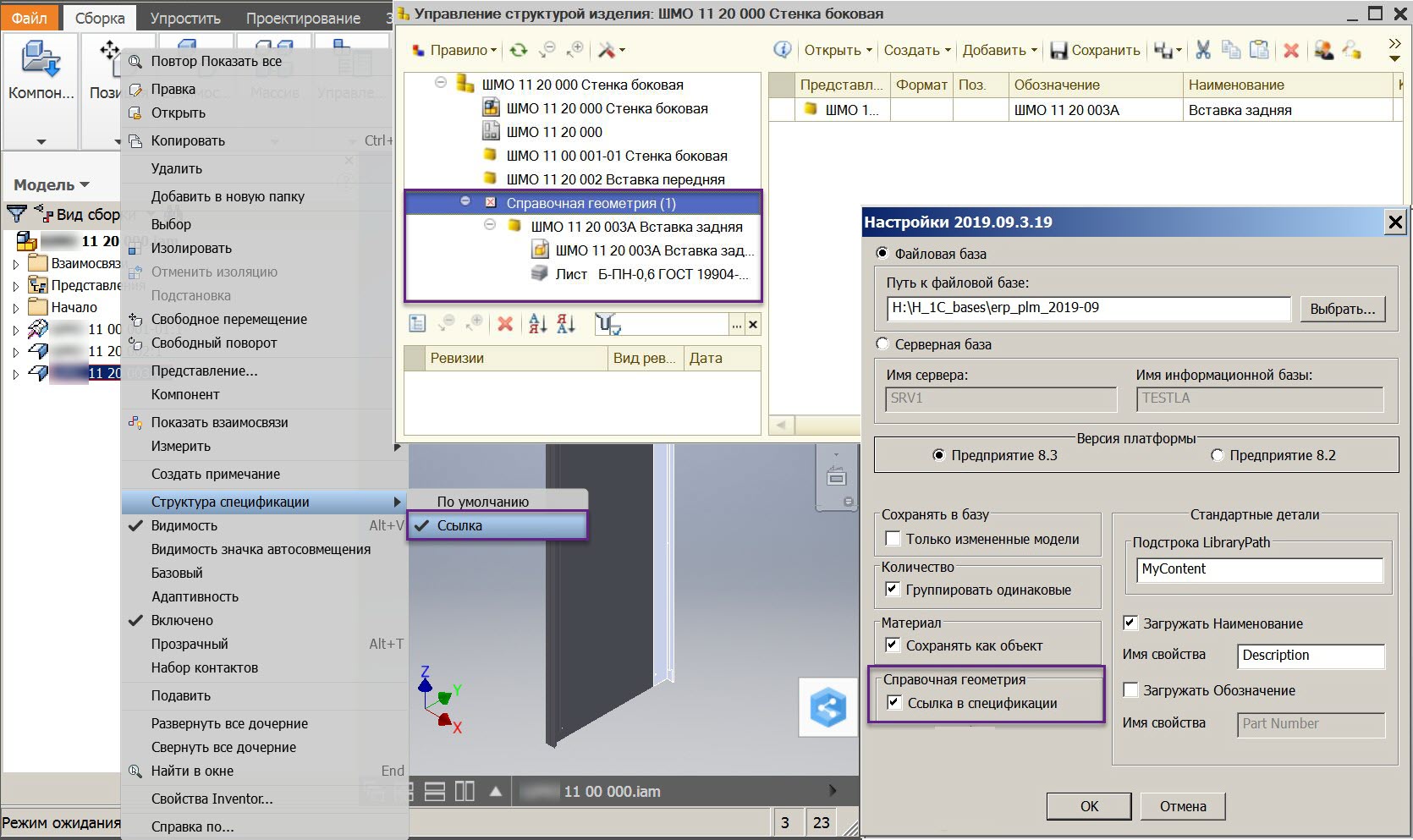Enable Только измененные модели checkbox
The height and width of the screenshot is (840, 1413).
893,539
